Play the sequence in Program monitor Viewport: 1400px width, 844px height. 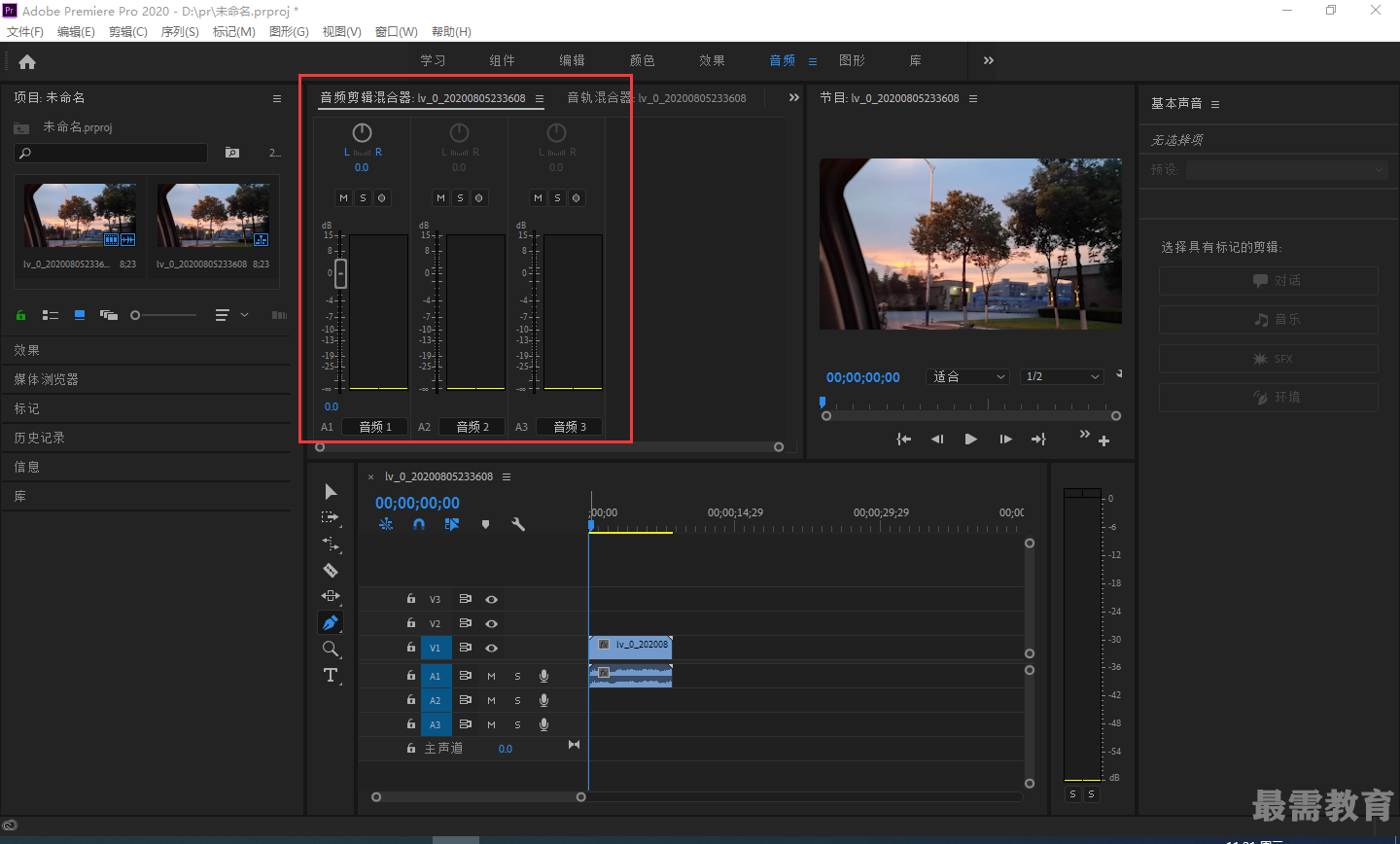click(x=970, y=440)
